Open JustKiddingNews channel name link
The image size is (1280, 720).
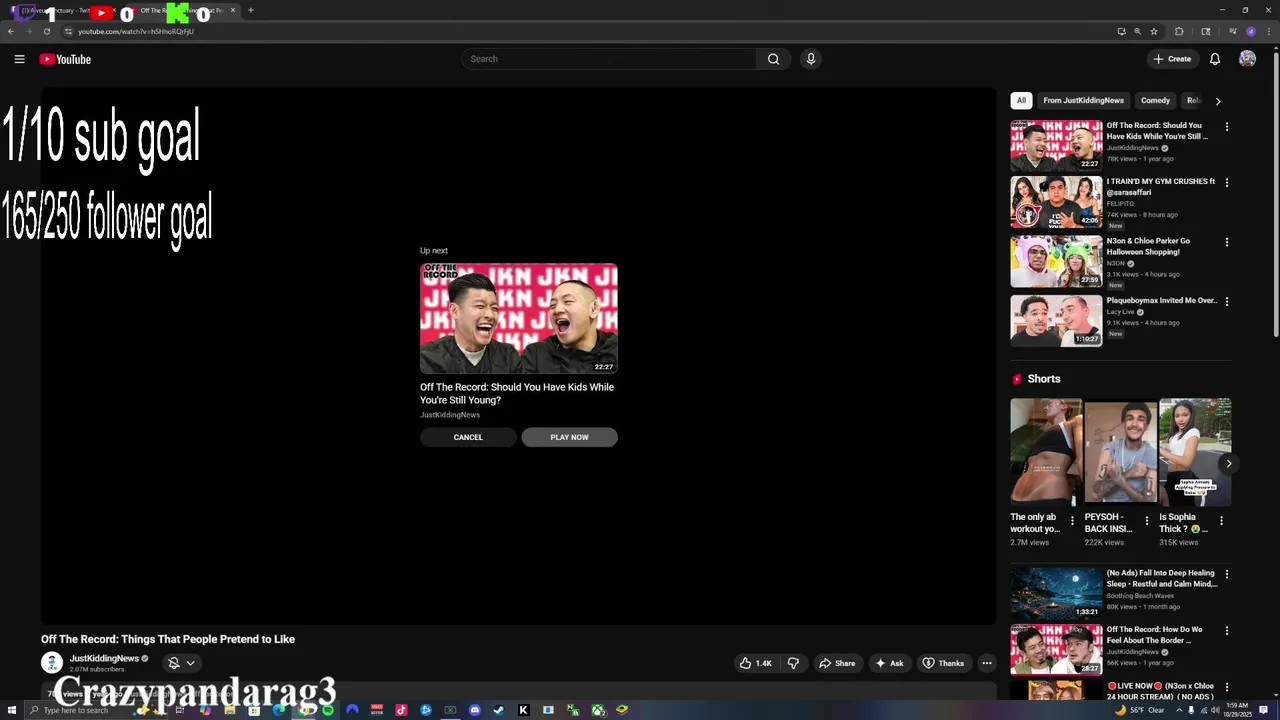point(104,658)
